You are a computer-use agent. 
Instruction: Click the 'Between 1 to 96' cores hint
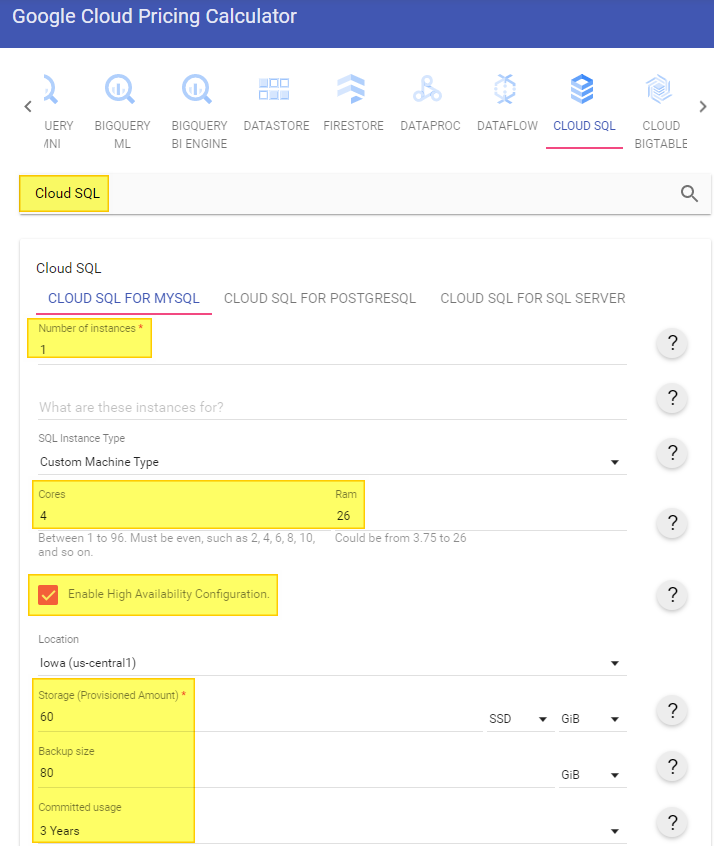point(176,545)
